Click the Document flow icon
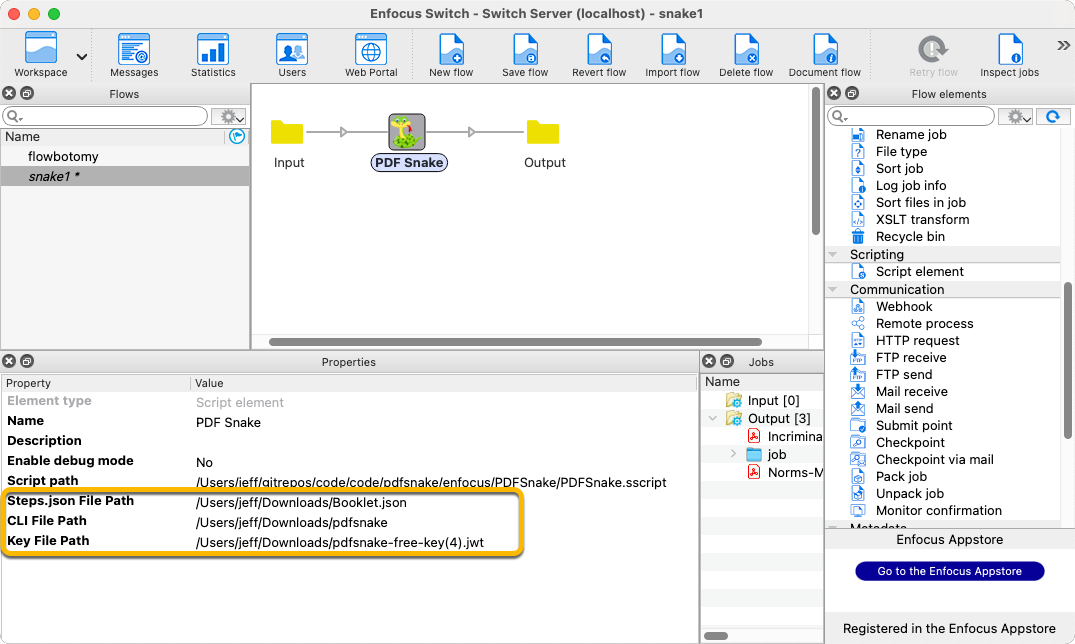The height and width of the screenshot is (644, 1075). (x=825, y=49)
